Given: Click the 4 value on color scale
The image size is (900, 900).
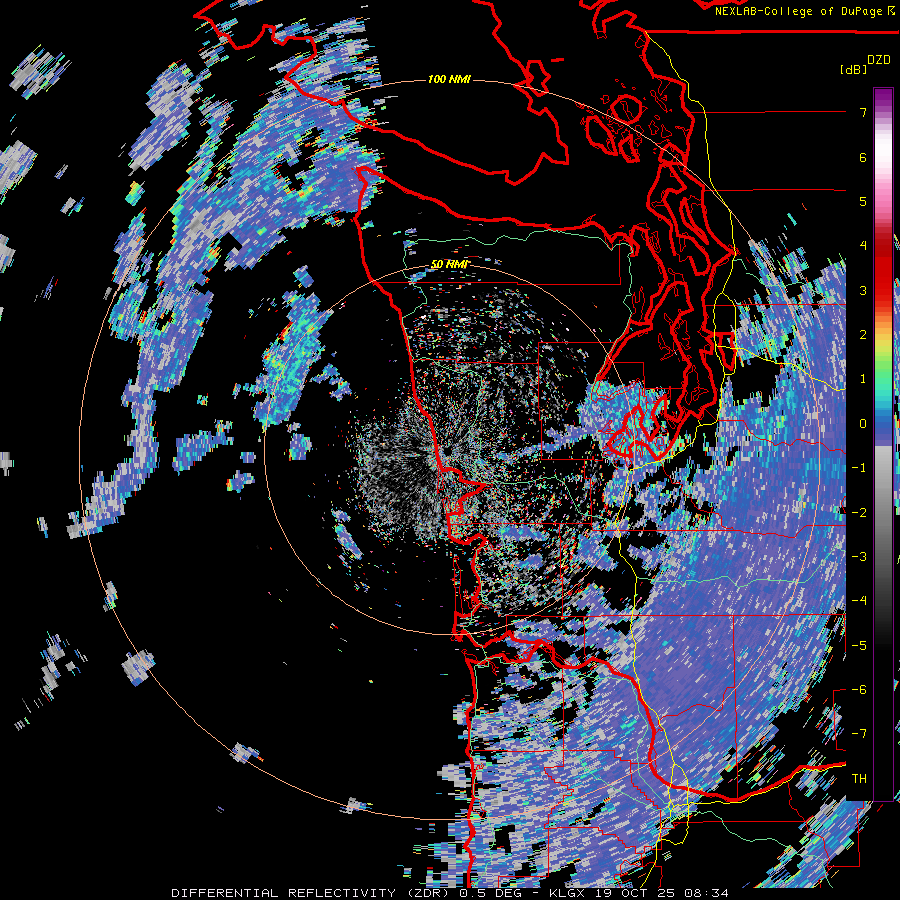Looking at the screenshot, I should (863, 246).
